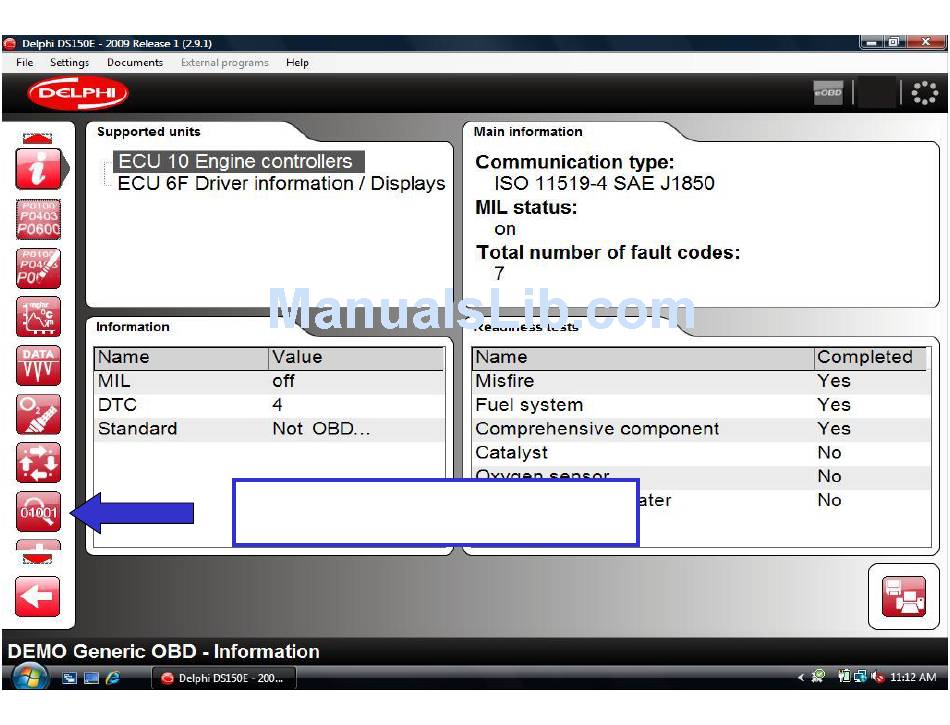Click the 'off' value for MIL
The height and width of the screenshot is (725, 950).
pyautogui.click(x=284, y=381)
